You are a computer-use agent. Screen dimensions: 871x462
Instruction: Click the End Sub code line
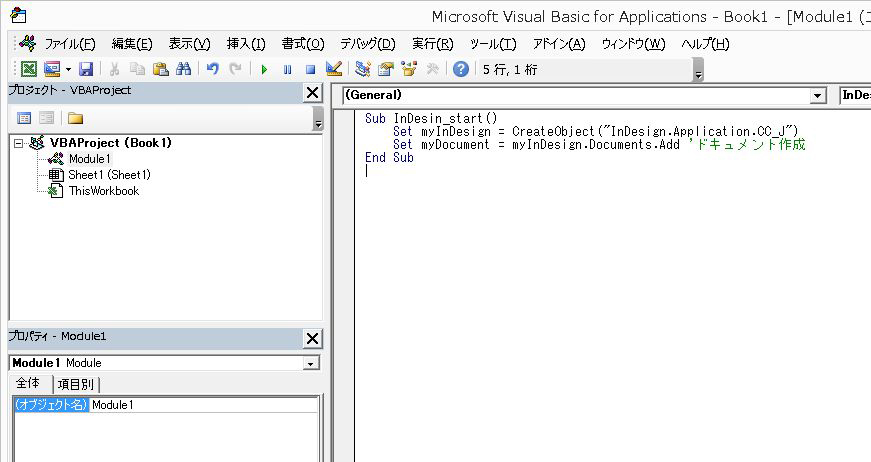(389, 158)
